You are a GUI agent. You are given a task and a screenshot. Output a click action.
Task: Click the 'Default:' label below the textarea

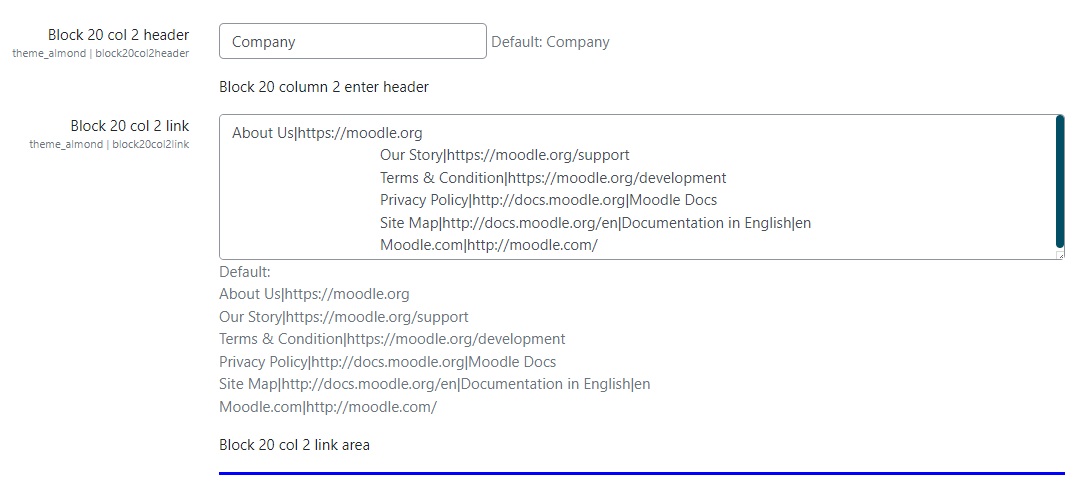pyautogui.click(x=245, y=272)
